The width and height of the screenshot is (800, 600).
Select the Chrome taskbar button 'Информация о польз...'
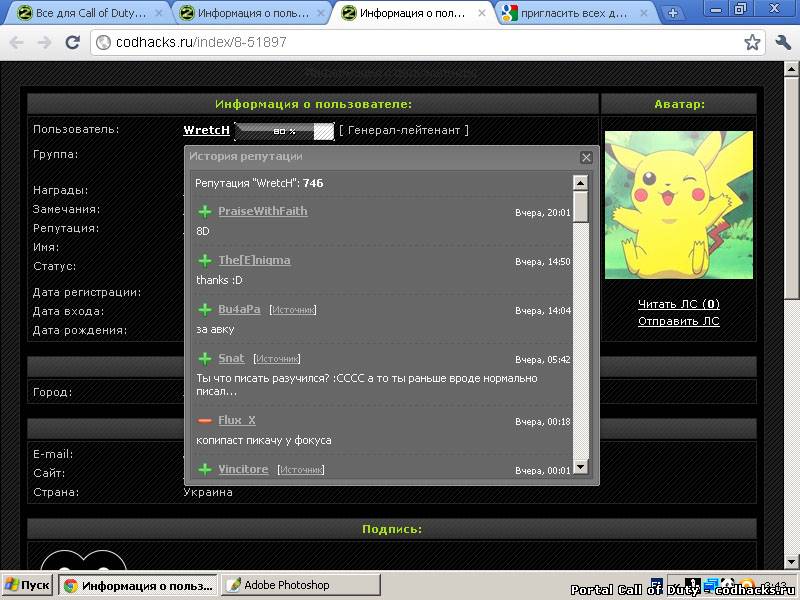point(139,585)
